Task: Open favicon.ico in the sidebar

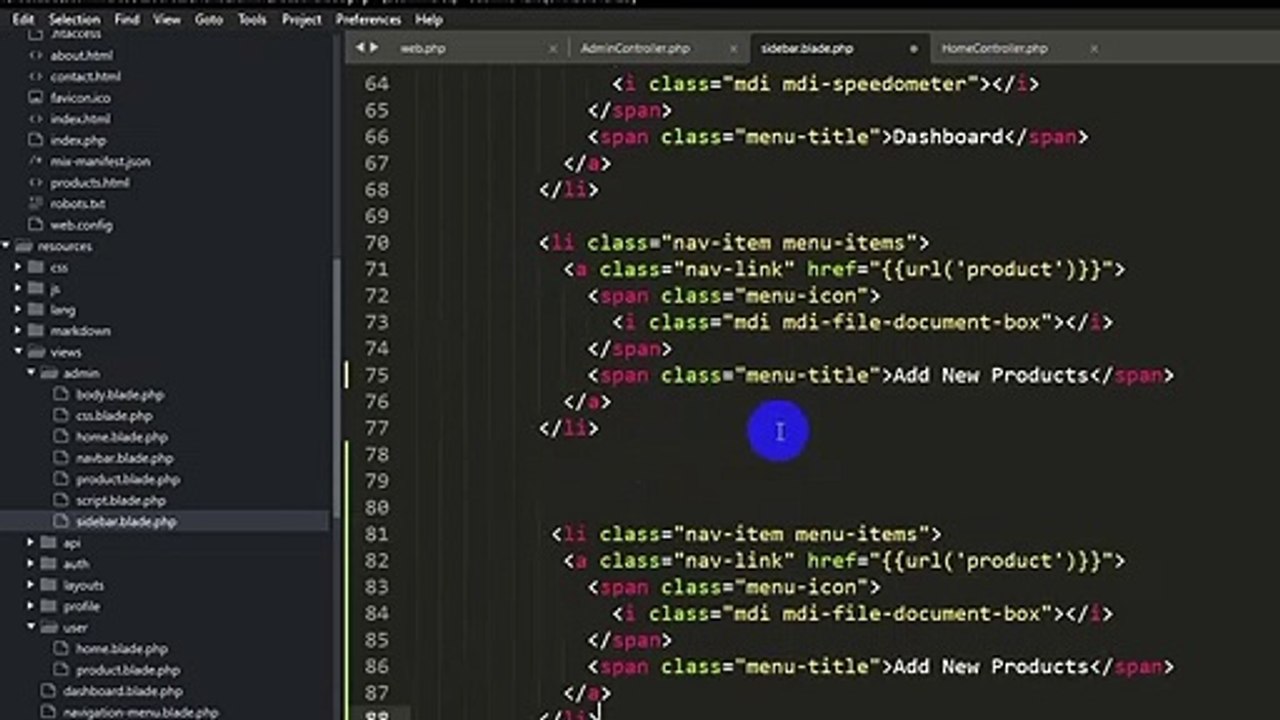Action: pyautogui.click(x=80, y=98)
